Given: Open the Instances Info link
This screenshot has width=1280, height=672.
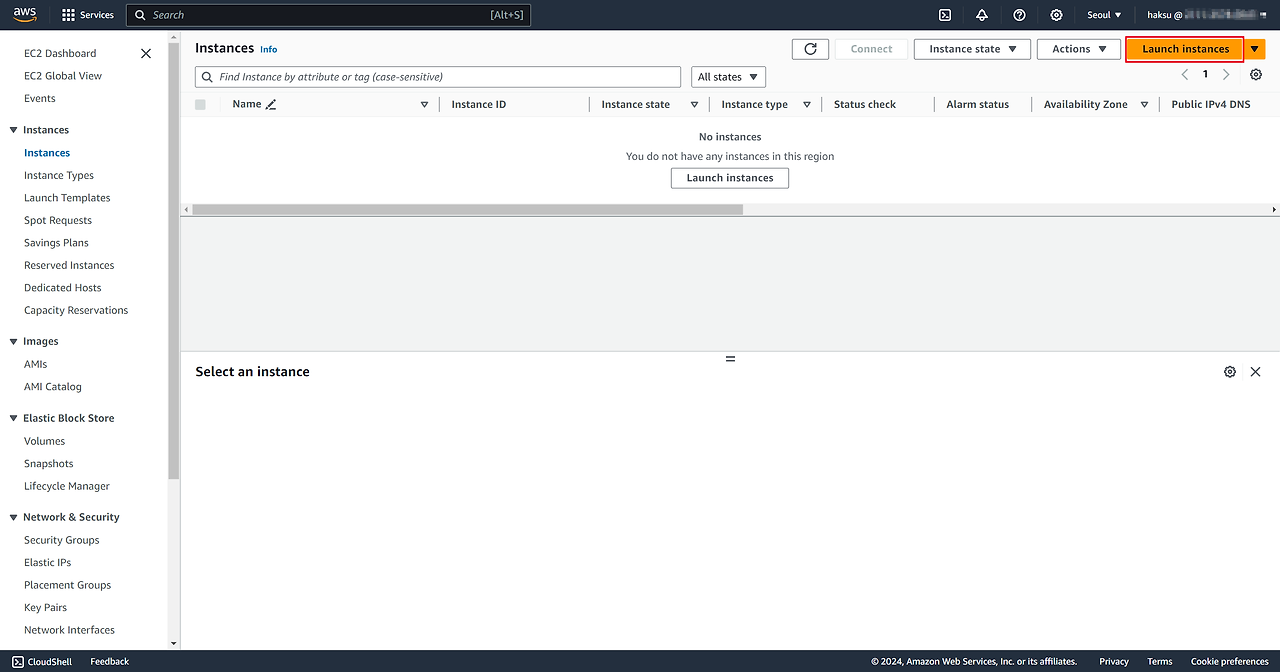Looking at the screenshot, I should [x=268, y=49].
